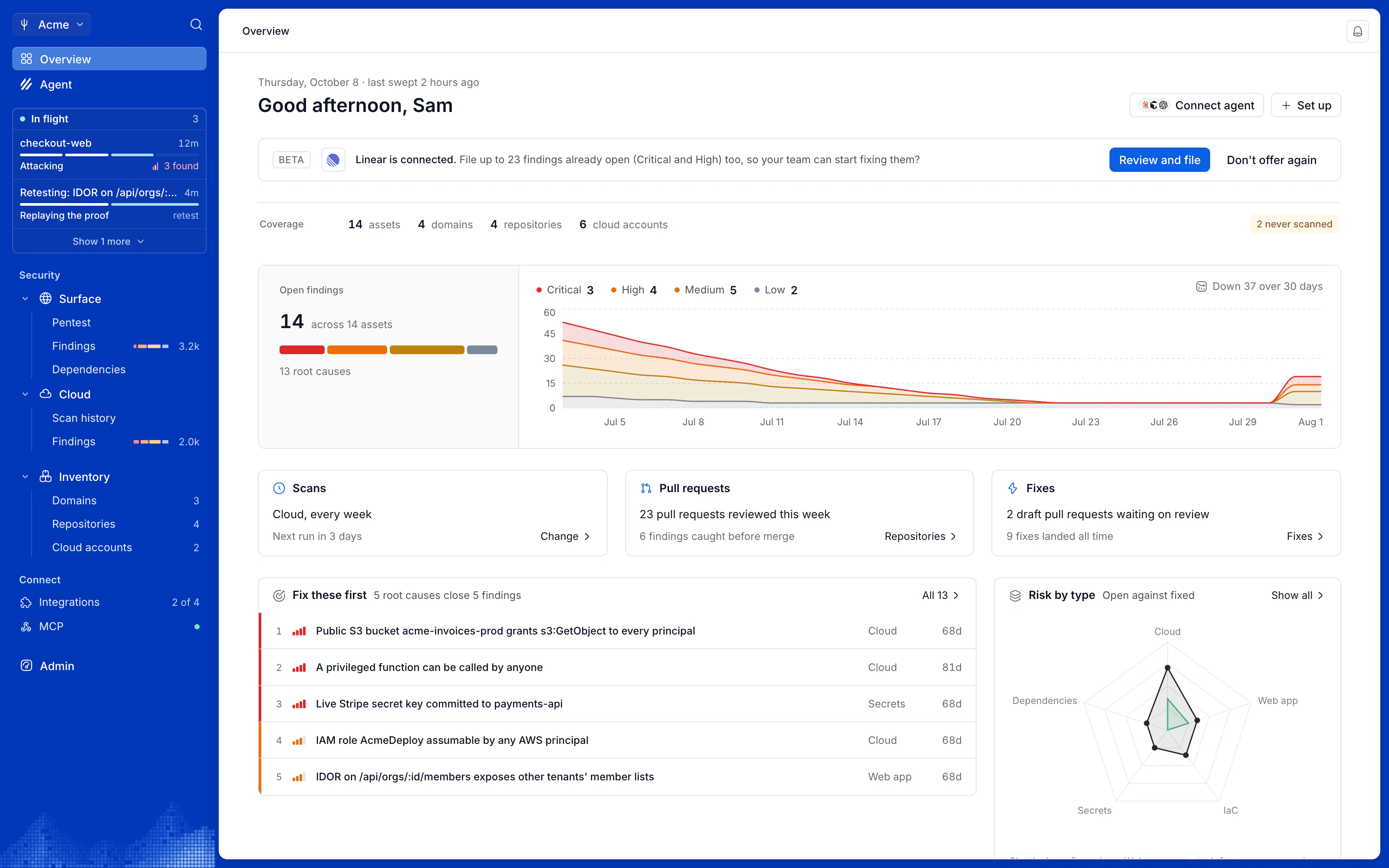Click the Cloud section cloud icon
Viewport: 1389px width, 868px height.
[x=45, y=394]
